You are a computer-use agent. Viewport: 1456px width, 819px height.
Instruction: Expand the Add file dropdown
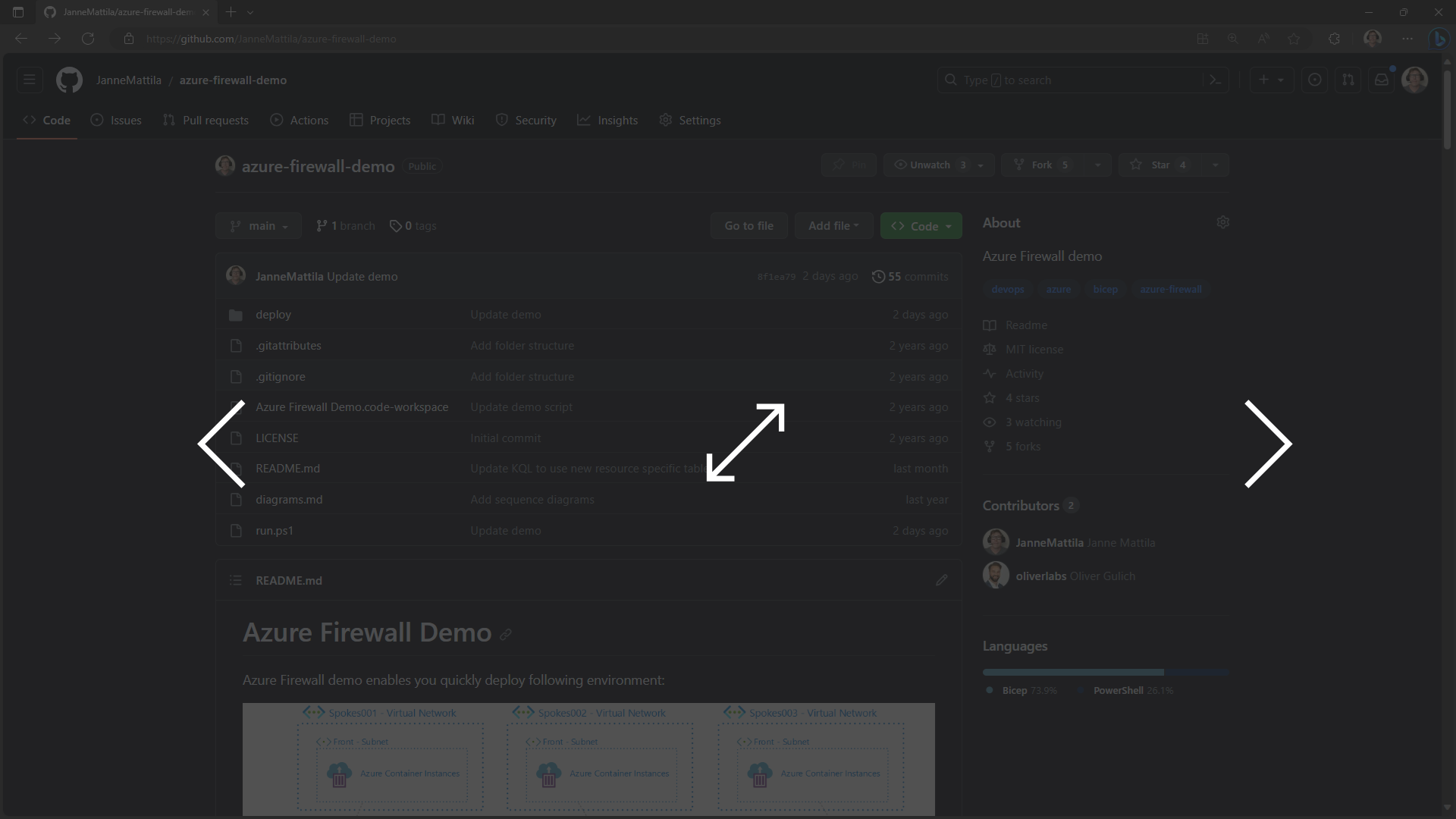[x=833, y=226]
